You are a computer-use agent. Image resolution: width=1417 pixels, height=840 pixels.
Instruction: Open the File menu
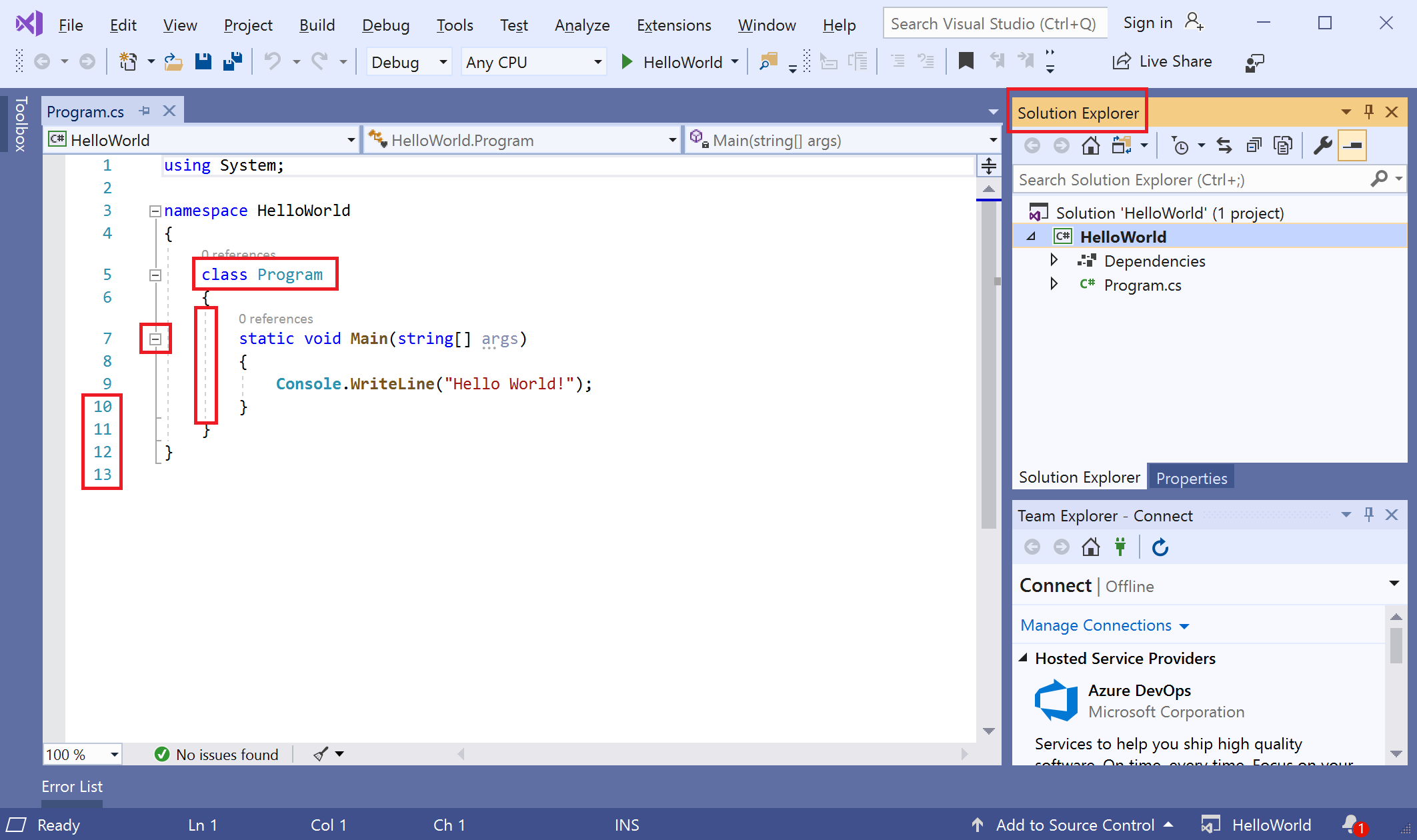[70, 24]
